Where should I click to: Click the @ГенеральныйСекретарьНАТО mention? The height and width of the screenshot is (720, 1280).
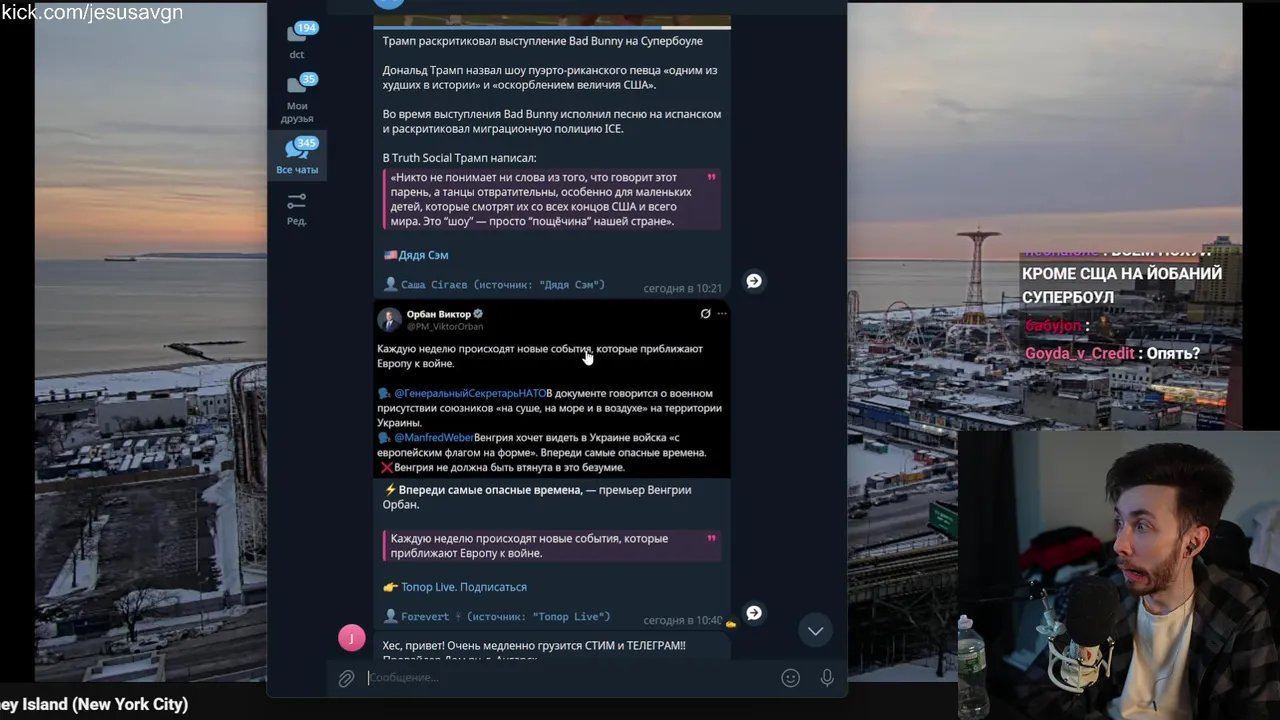coord(469,394)
